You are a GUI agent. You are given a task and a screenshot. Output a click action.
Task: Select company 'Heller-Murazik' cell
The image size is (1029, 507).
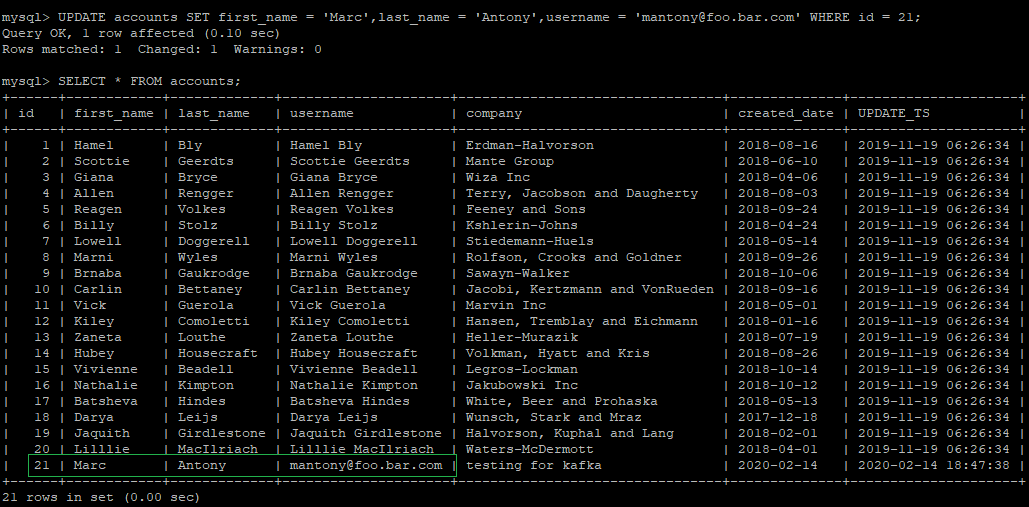pos(522,337)
